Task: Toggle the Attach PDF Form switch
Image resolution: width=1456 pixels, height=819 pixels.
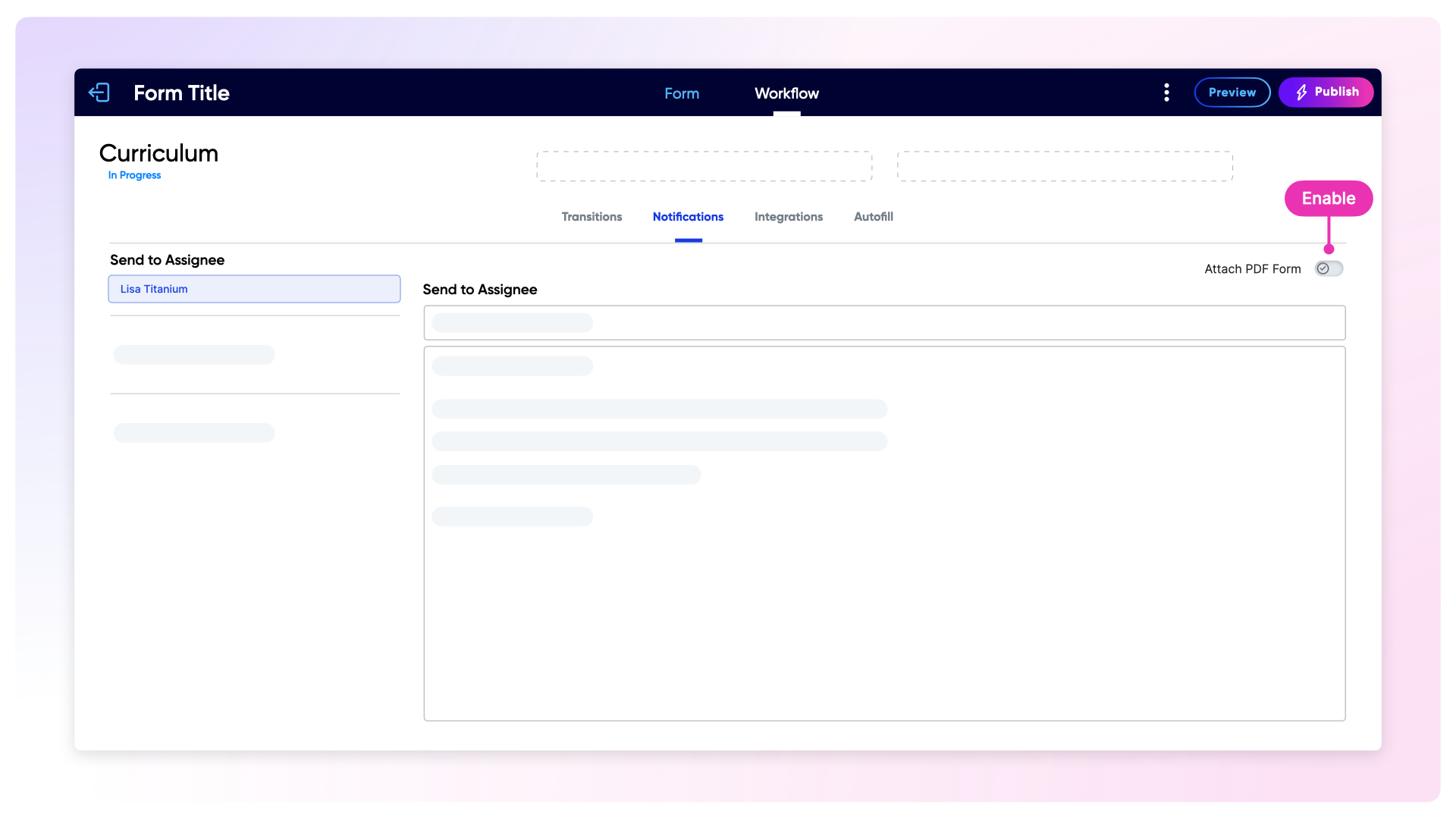Action: click(x=1329, y=268)
